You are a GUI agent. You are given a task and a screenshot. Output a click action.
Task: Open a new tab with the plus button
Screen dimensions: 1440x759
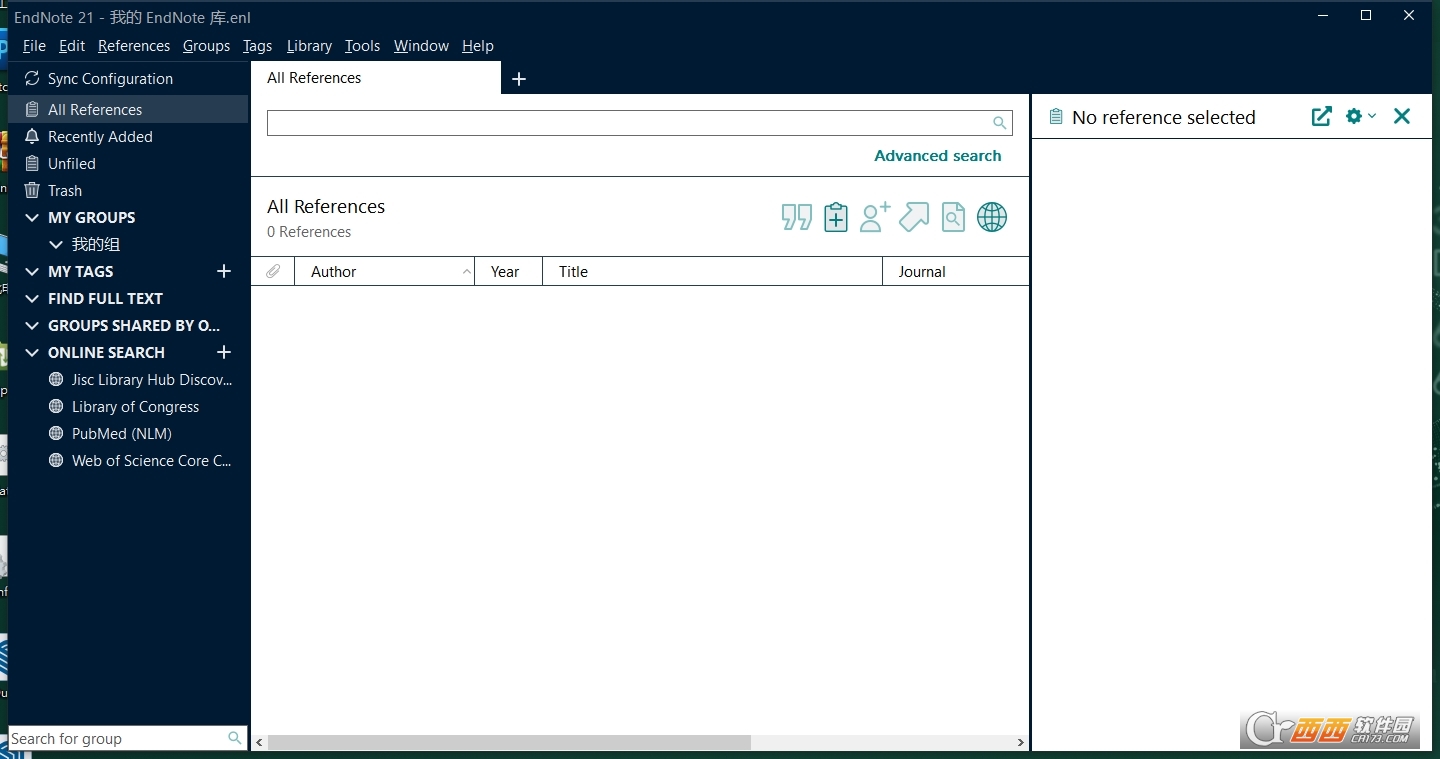coord(519,79)
